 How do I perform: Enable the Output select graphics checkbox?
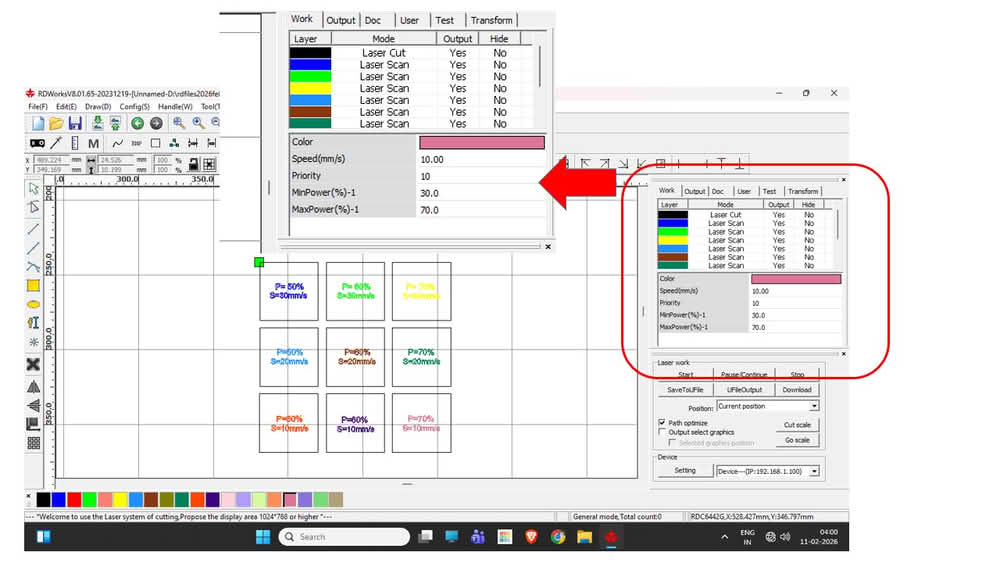(662, 432)
